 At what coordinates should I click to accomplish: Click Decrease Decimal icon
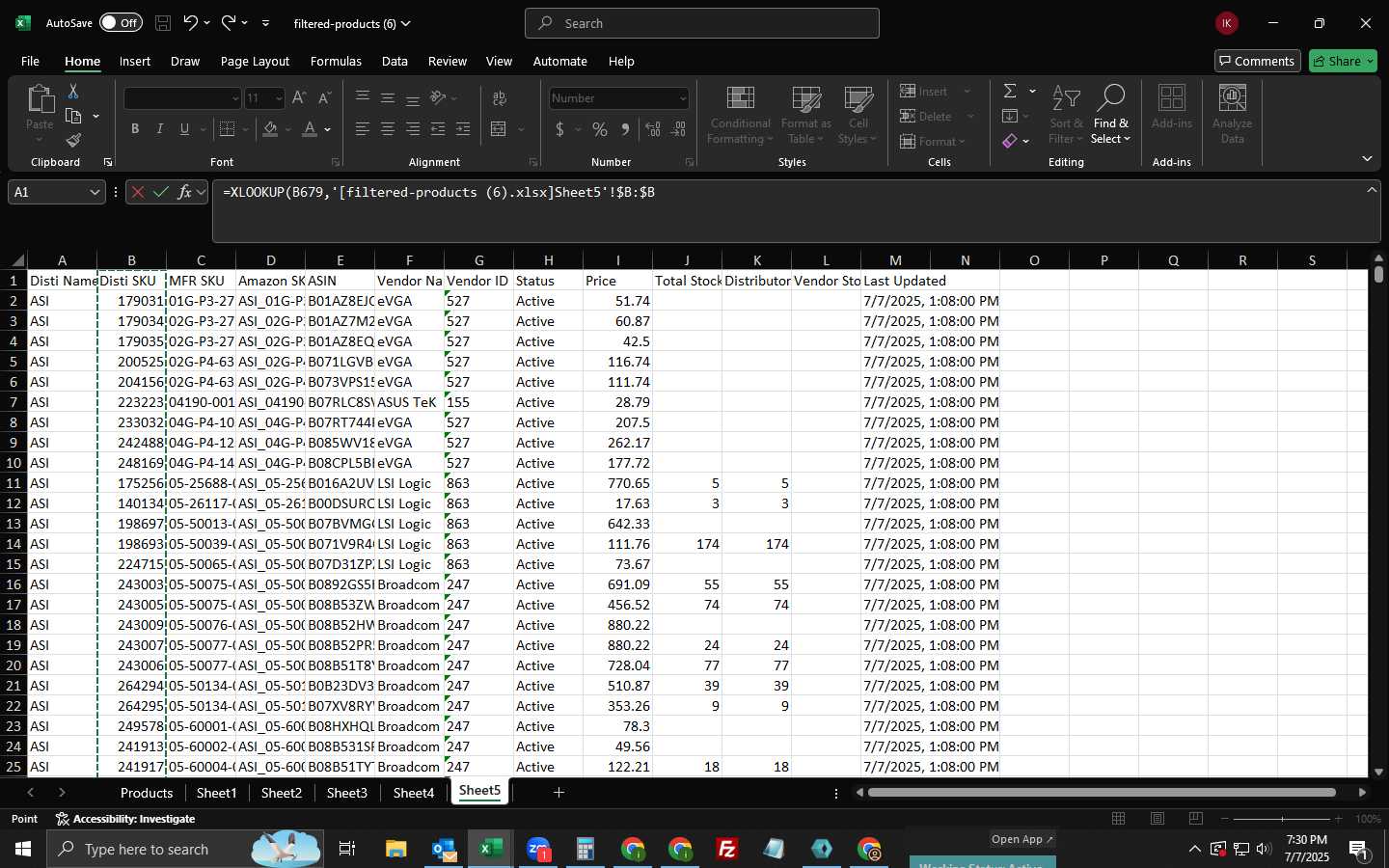tap(678, 128)
